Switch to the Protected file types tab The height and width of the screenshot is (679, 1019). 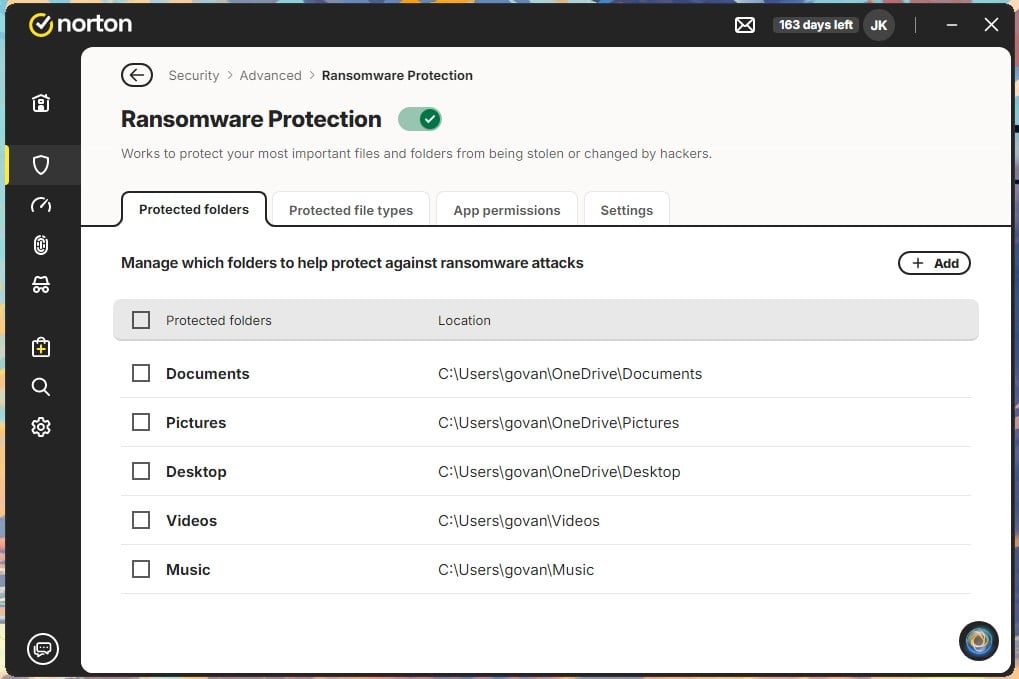pos(351,210)
